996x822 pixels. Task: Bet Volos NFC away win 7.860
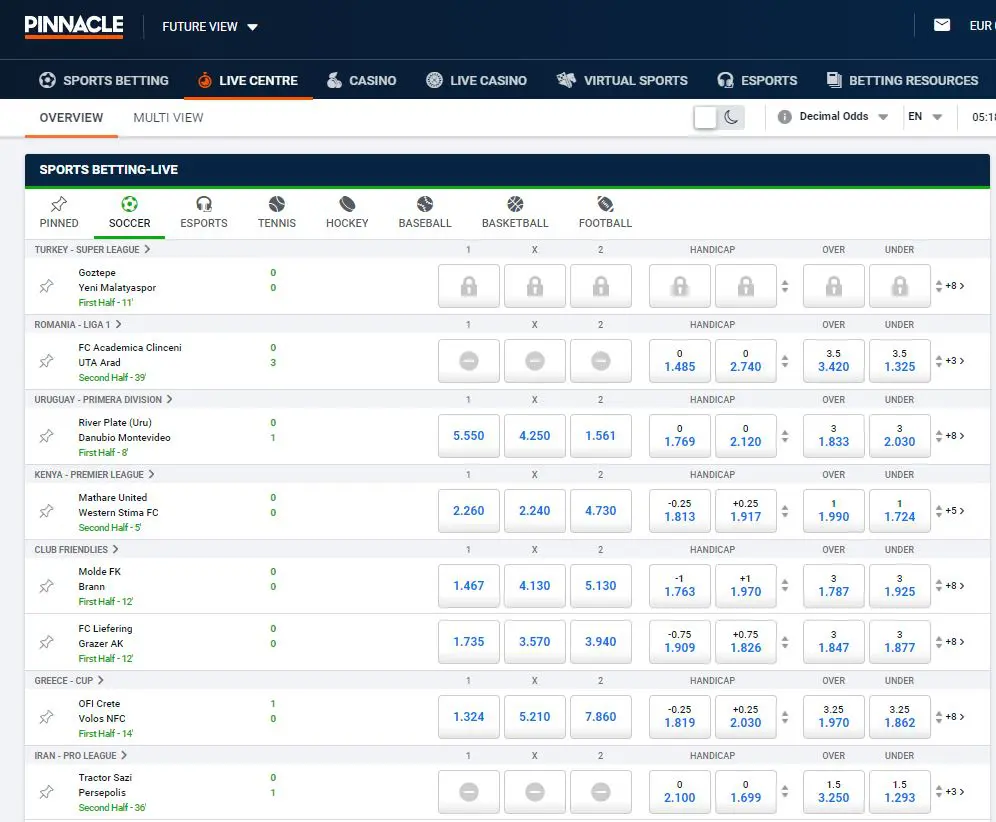601,717
